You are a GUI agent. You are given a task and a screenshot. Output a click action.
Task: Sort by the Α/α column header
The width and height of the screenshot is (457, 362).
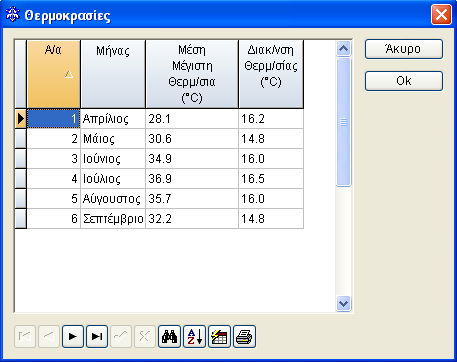pos(54,74)
